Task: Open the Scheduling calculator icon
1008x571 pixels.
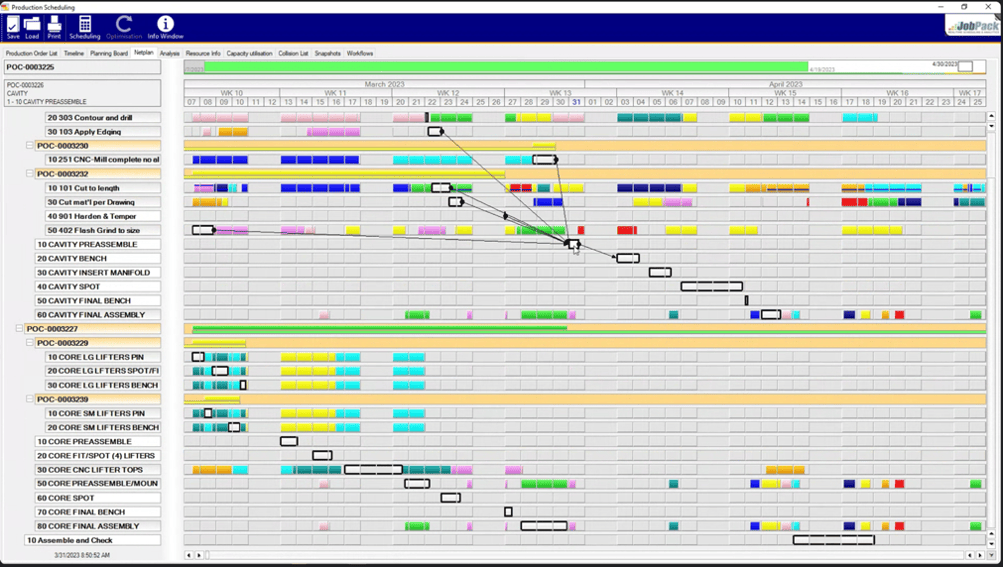Action: point(85,28)
